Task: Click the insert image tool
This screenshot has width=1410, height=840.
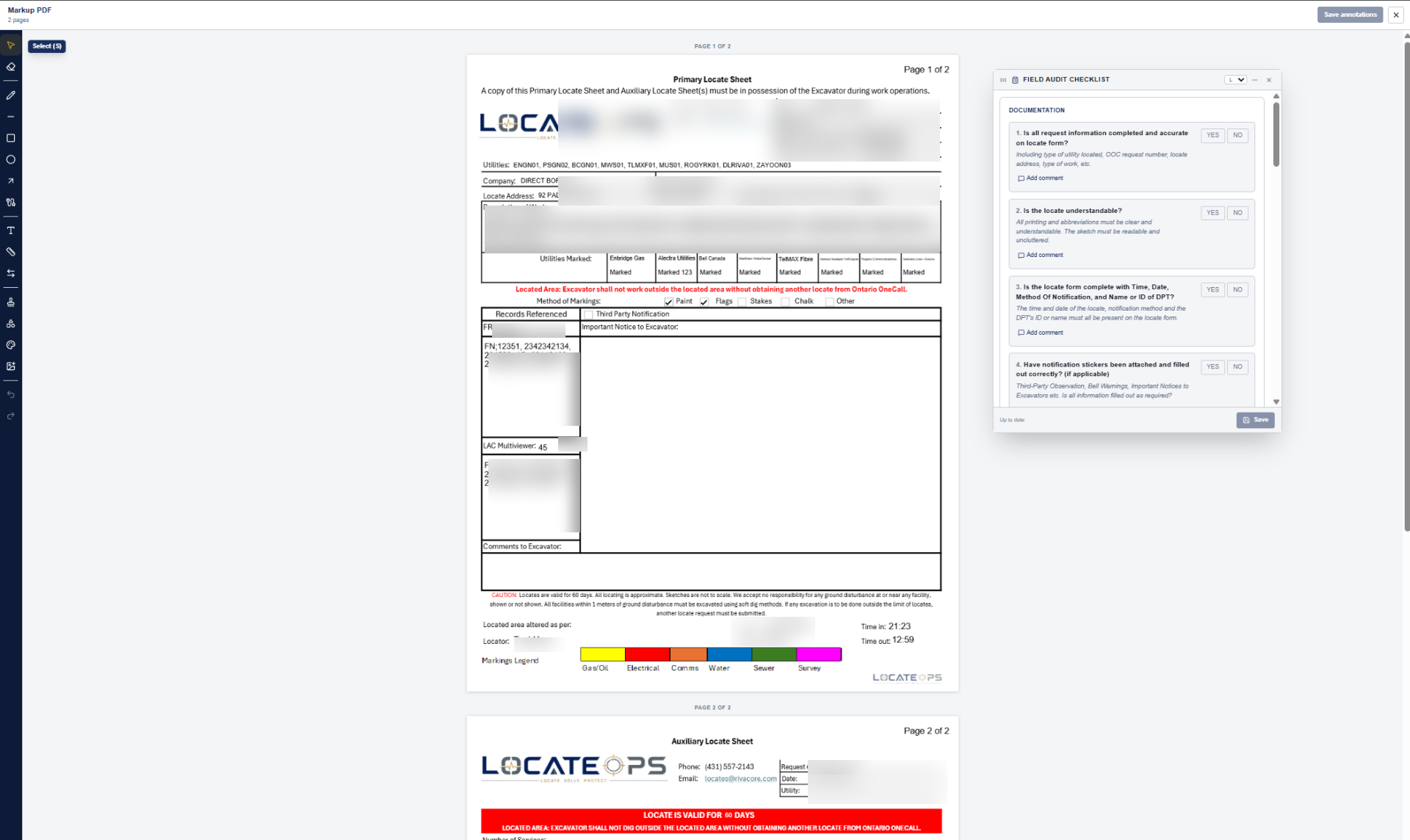Action: point(10,366)
